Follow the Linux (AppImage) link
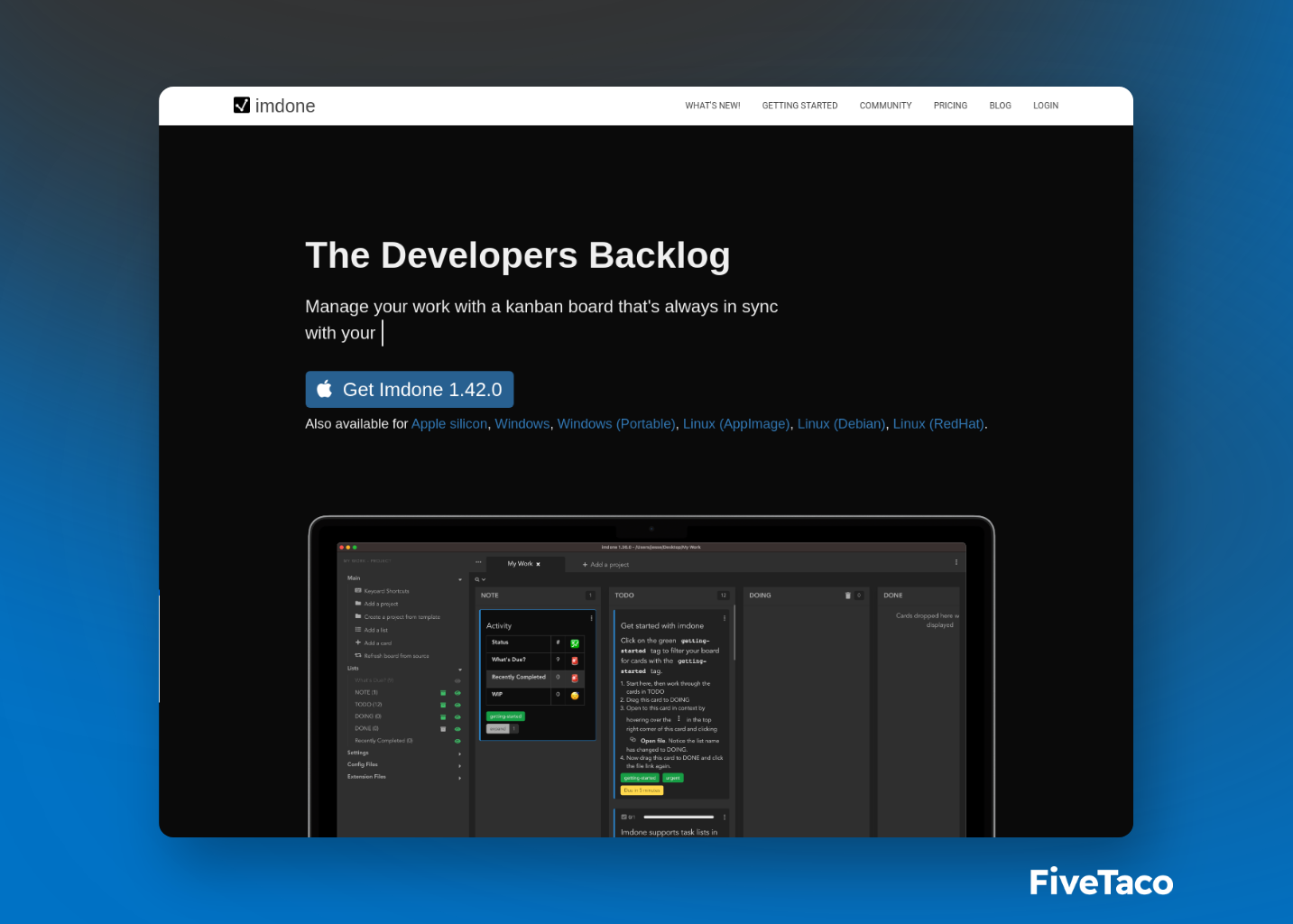The image size is (1293, 924). click(736, 424)
